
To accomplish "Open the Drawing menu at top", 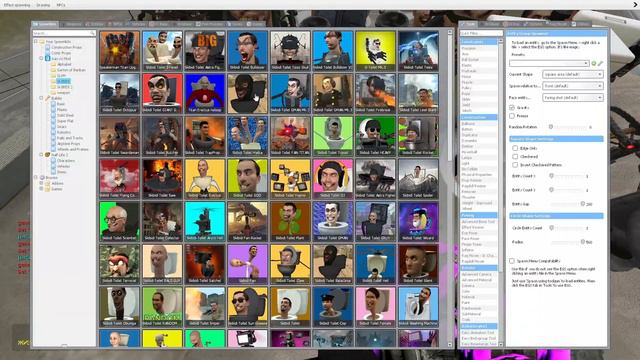I will 43,5.
